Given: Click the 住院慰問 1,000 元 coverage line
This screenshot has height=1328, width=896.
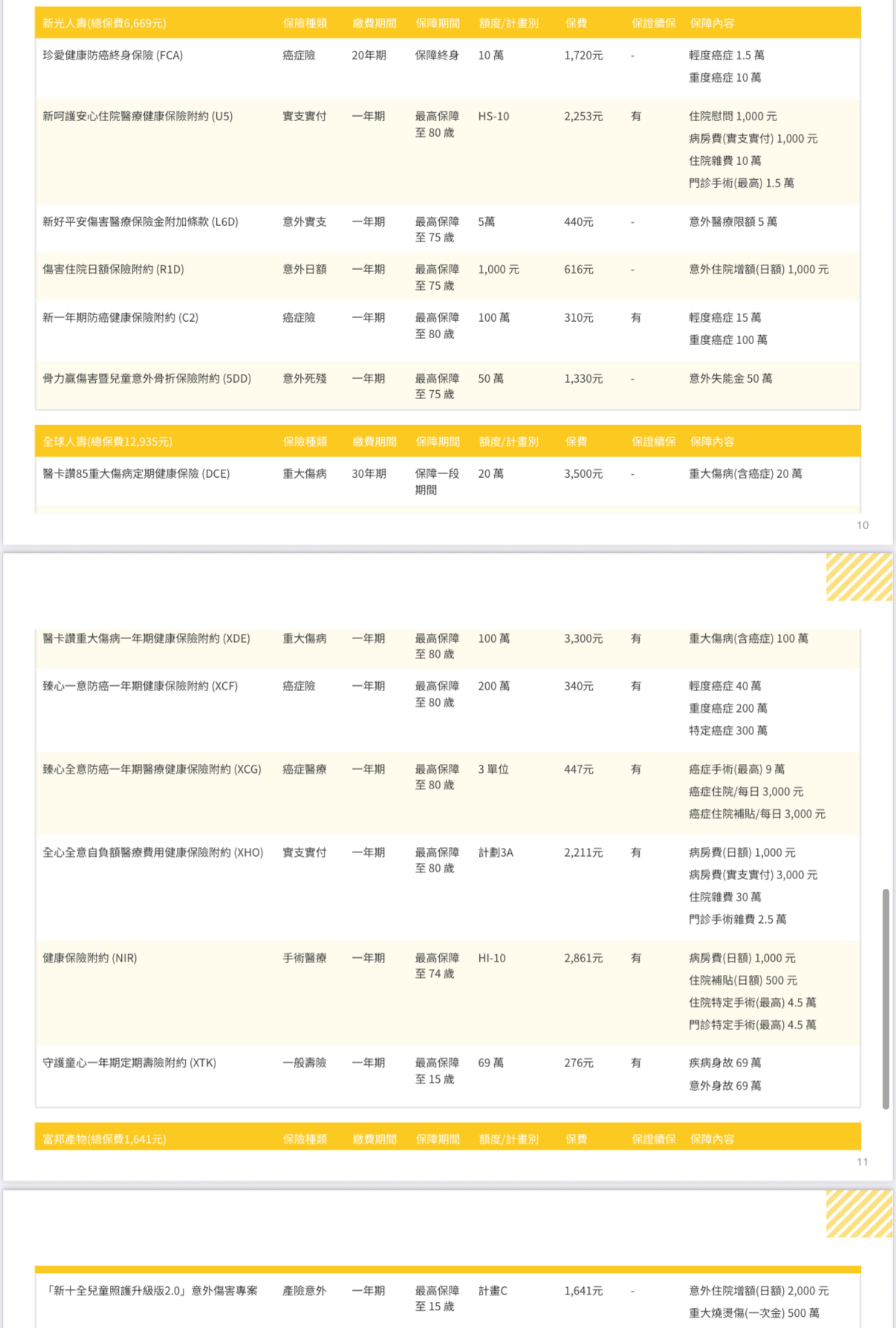Looking at the screenshot, I should [733, 116].
